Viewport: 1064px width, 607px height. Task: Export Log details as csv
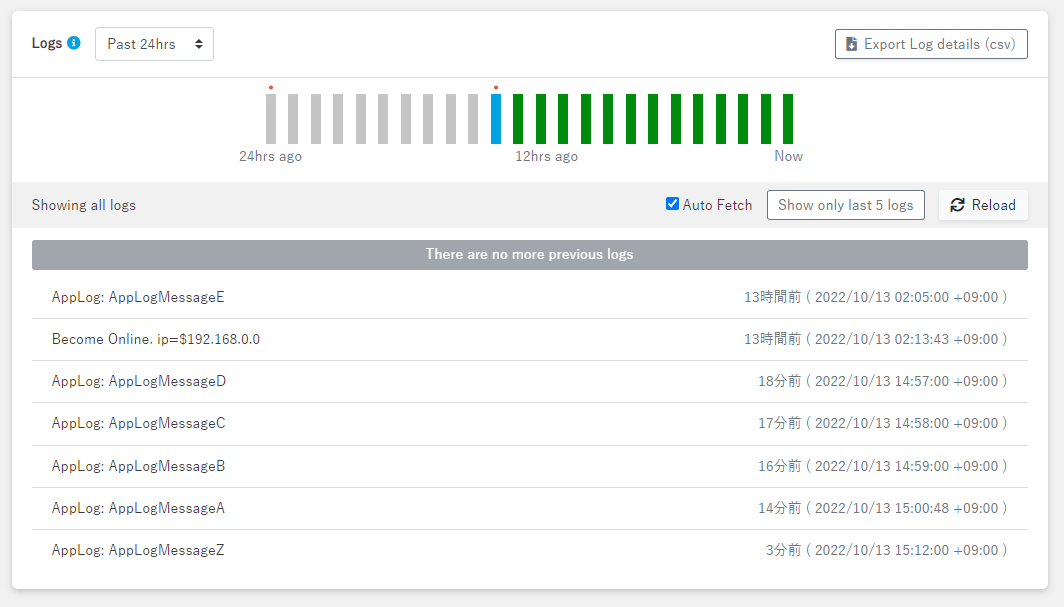click(x=931, y=44)
